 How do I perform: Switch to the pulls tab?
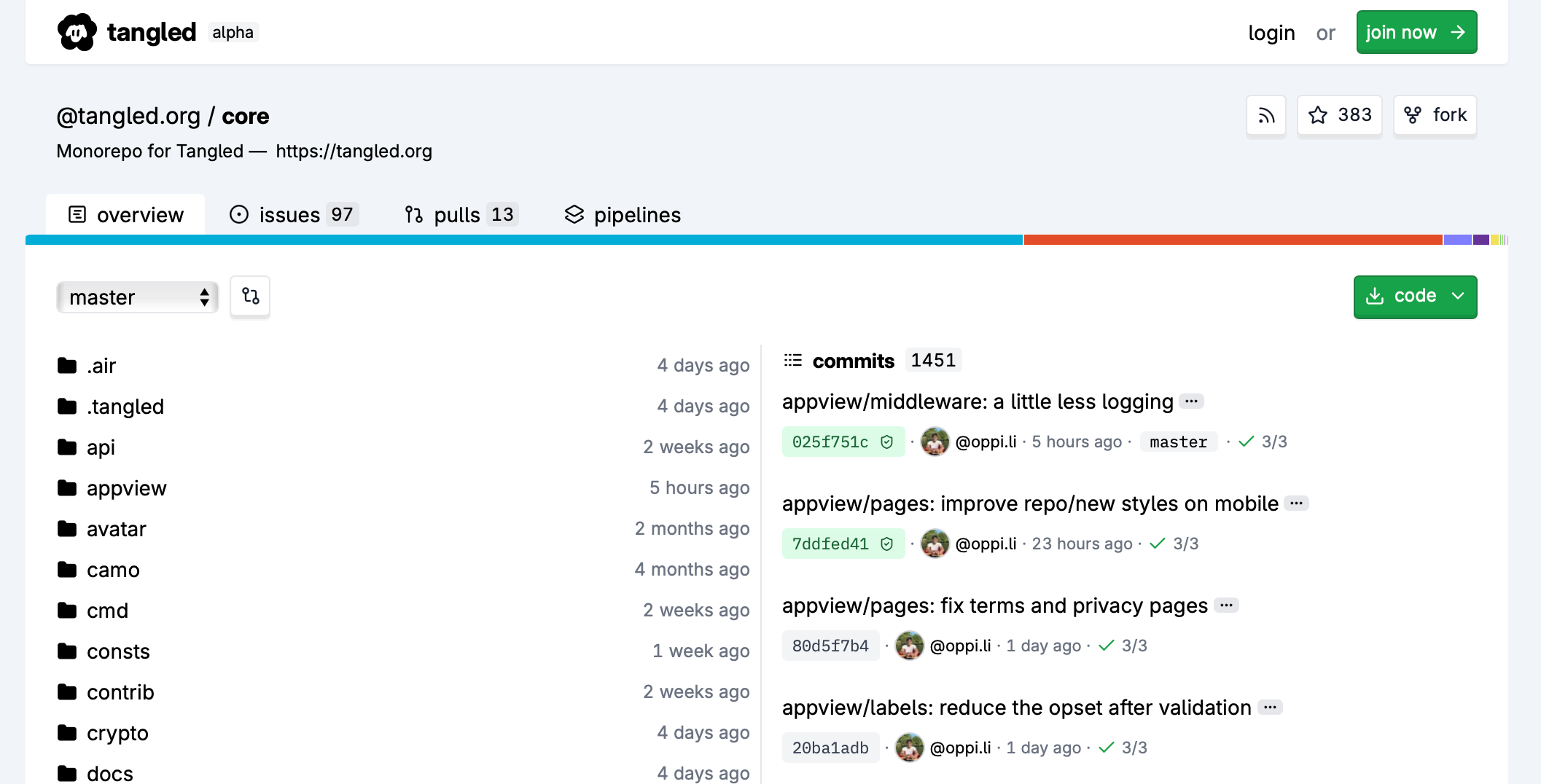click(x=461, y=215)
